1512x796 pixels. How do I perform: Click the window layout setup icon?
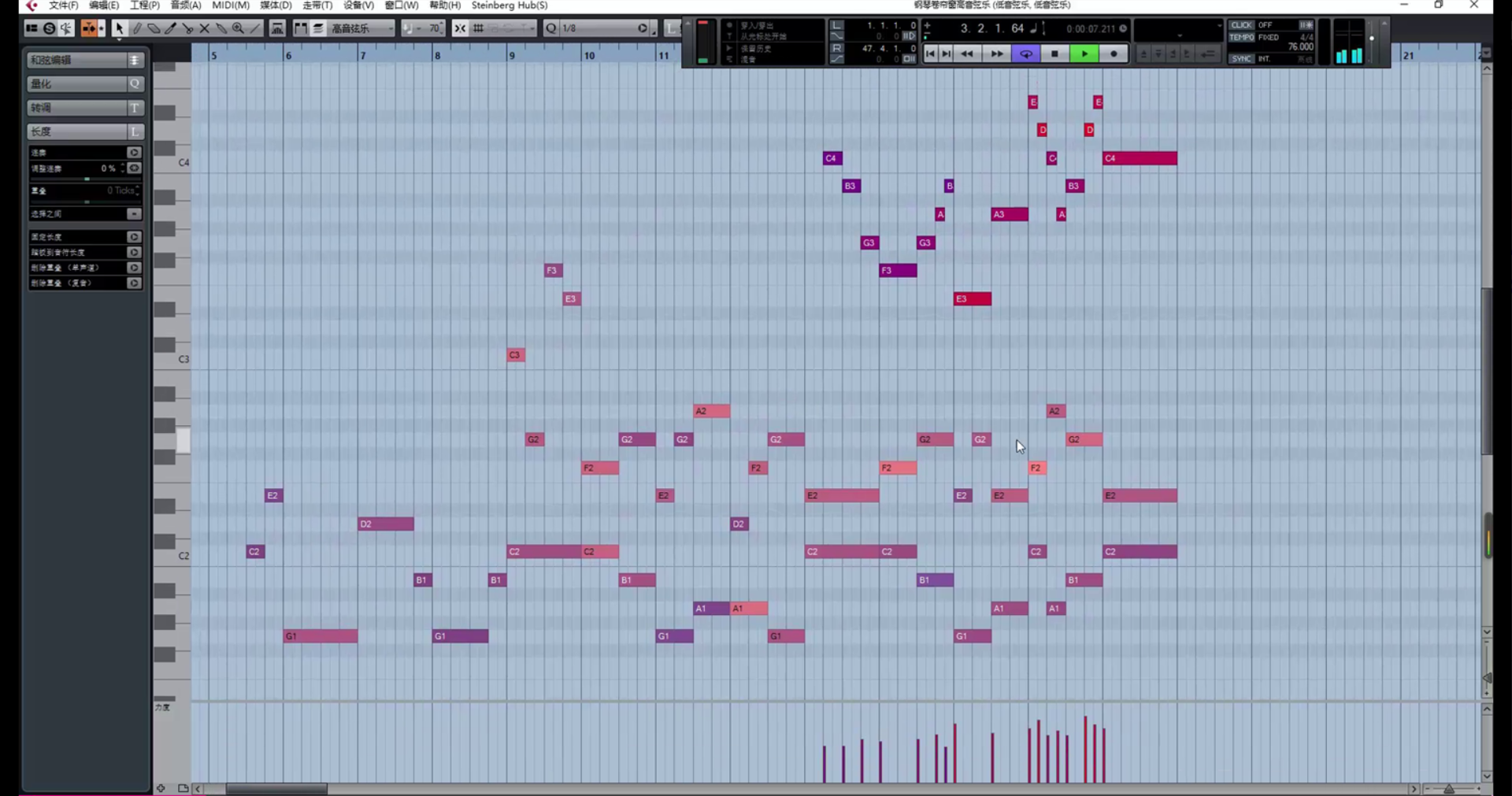[31, 28]
